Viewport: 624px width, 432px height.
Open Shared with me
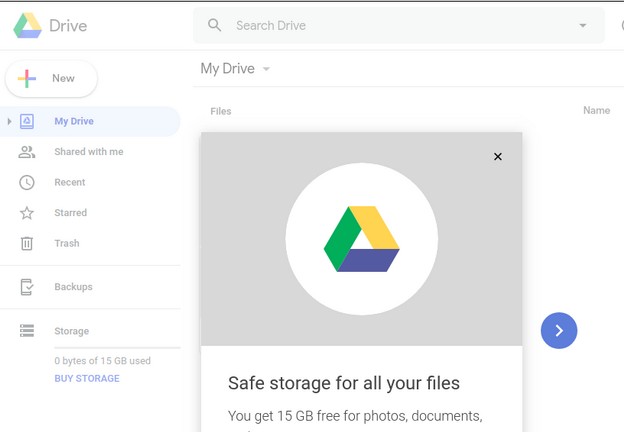[89, 152]
